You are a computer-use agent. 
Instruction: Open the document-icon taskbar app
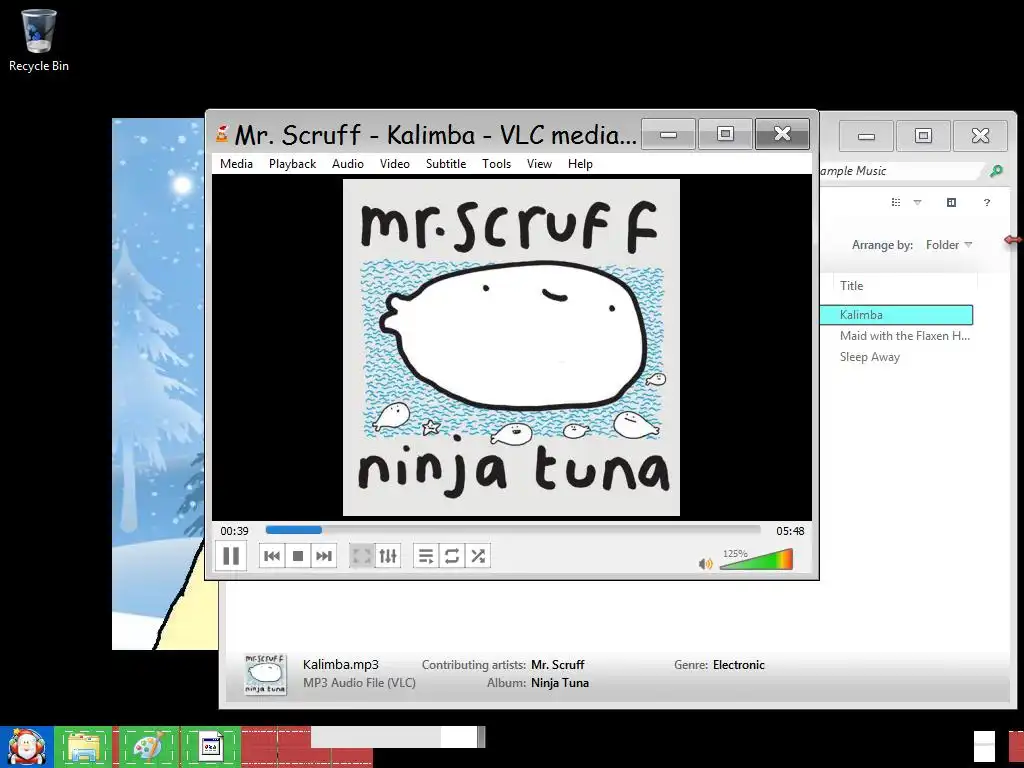pos(211,747)
